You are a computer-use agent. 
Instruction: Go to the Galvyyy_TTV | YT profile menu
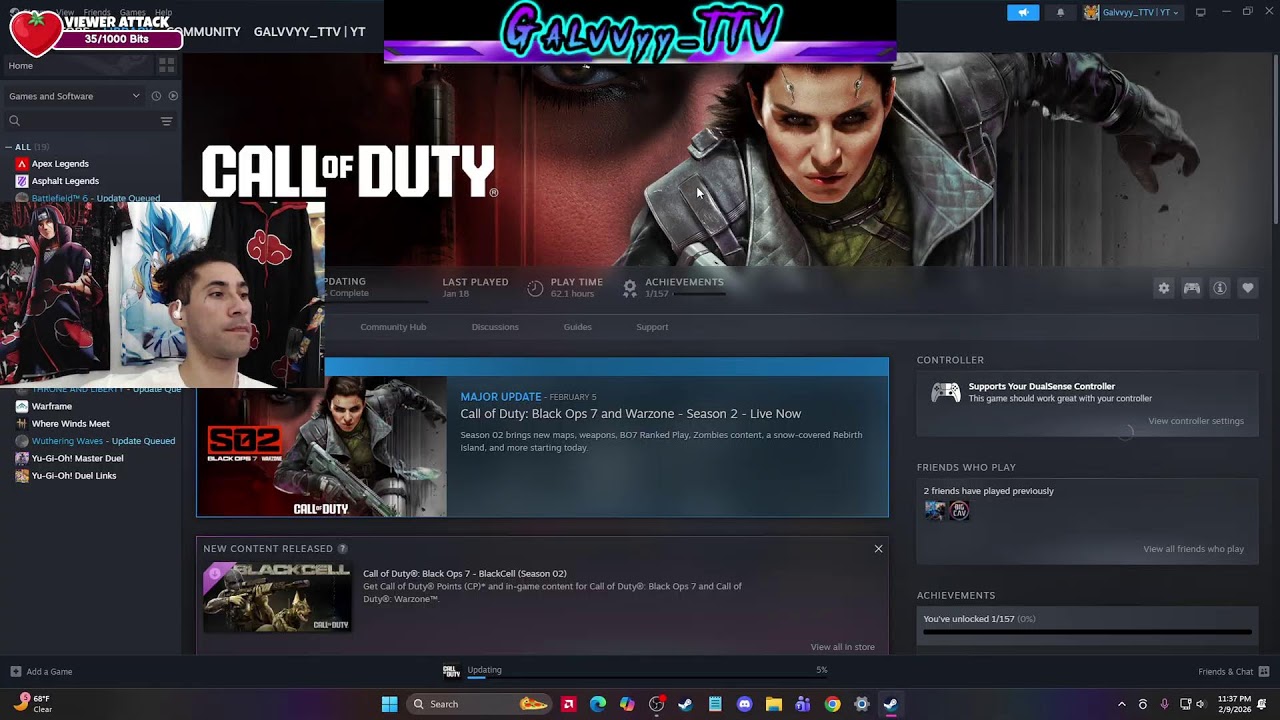[x=309, y=31]
